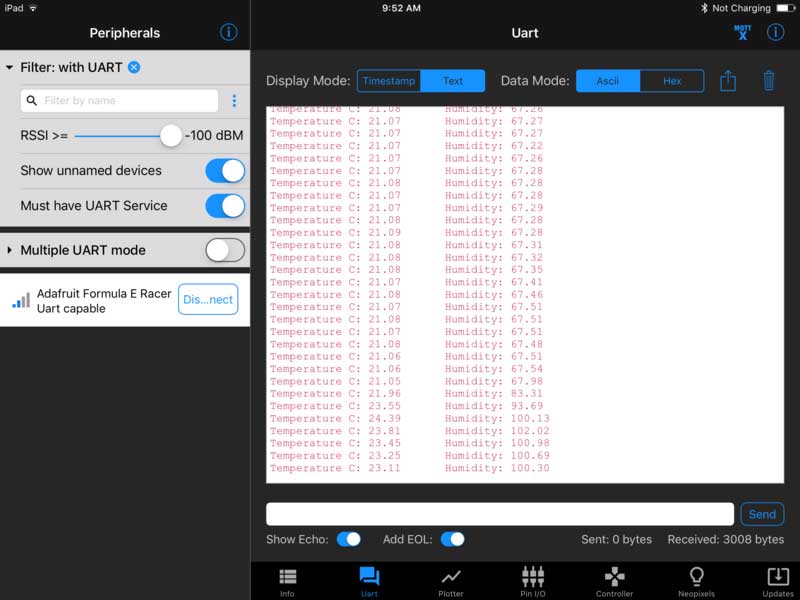Disable Show Echo
Viewport: 800px width, 600px height.
[349, 538]
